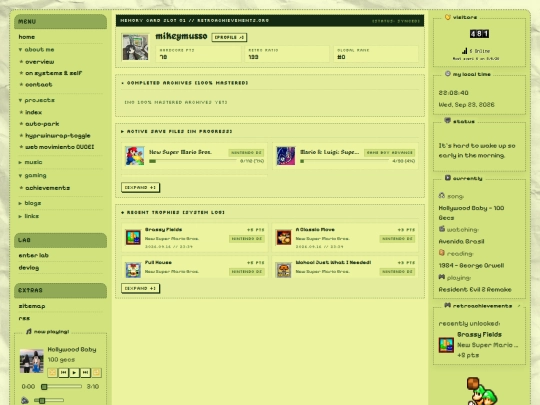Click the reading book icon
Viewport: 540px width, 405px height.
442,253
